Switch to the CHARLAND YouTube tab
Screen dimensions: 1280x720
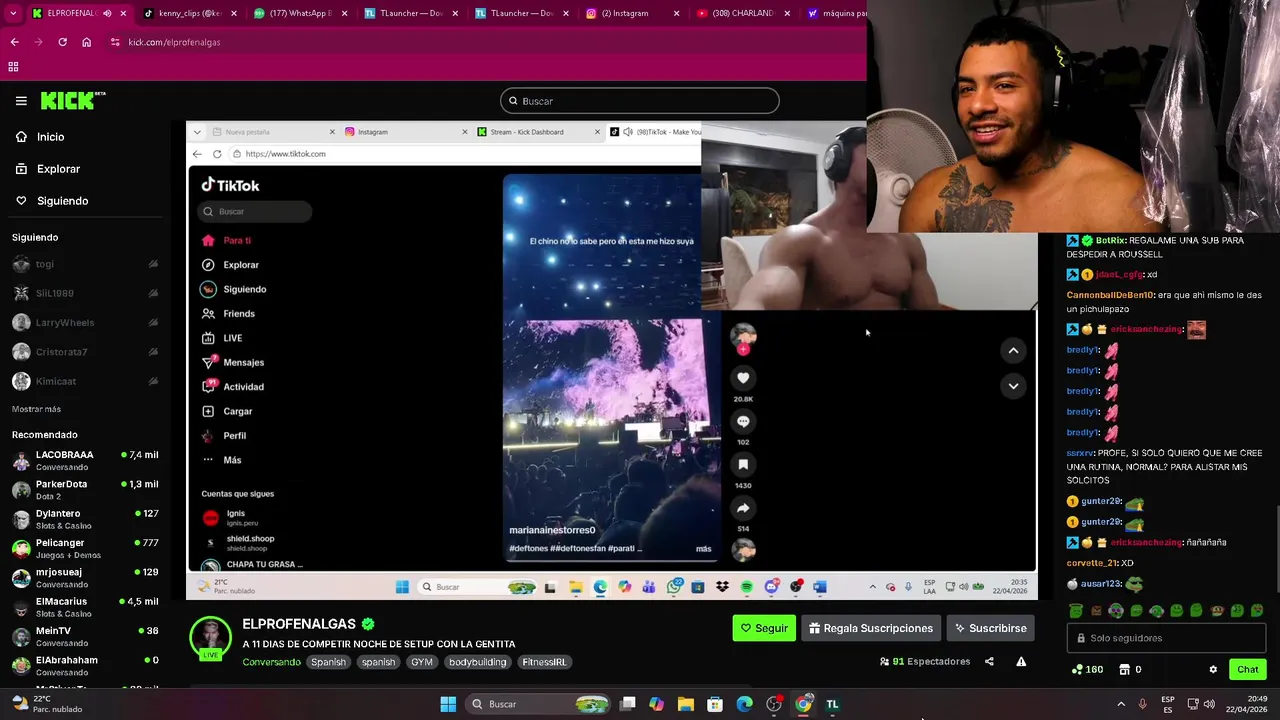click(x=740, y=13)
